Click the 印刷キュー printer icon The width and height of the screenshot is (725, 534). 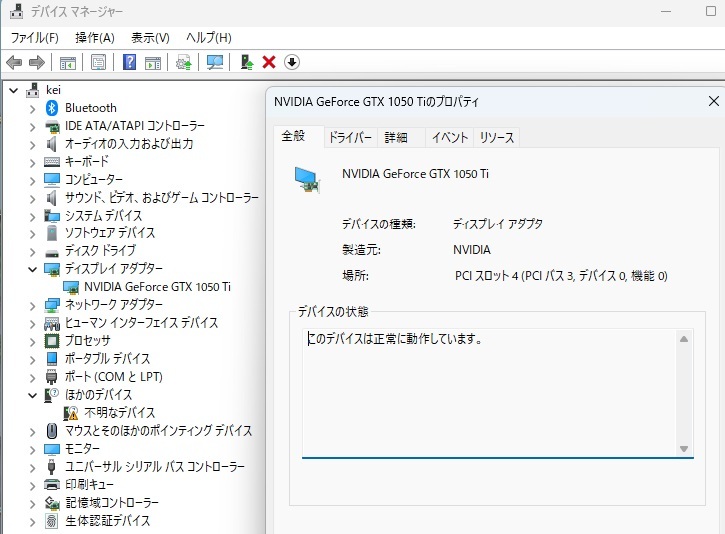click(x=52, y=485)
